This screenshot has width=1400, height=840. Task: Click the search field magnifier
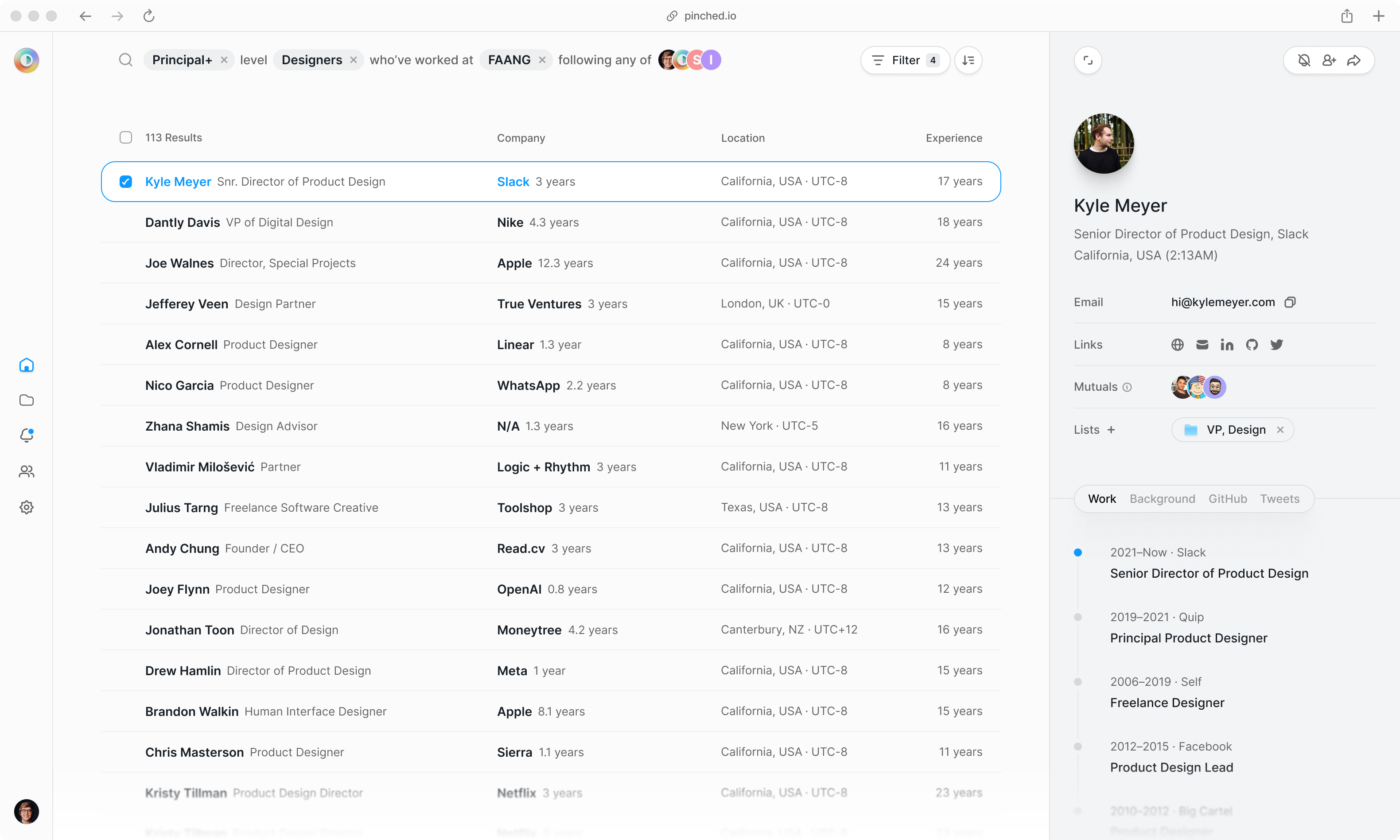[126, 60]
